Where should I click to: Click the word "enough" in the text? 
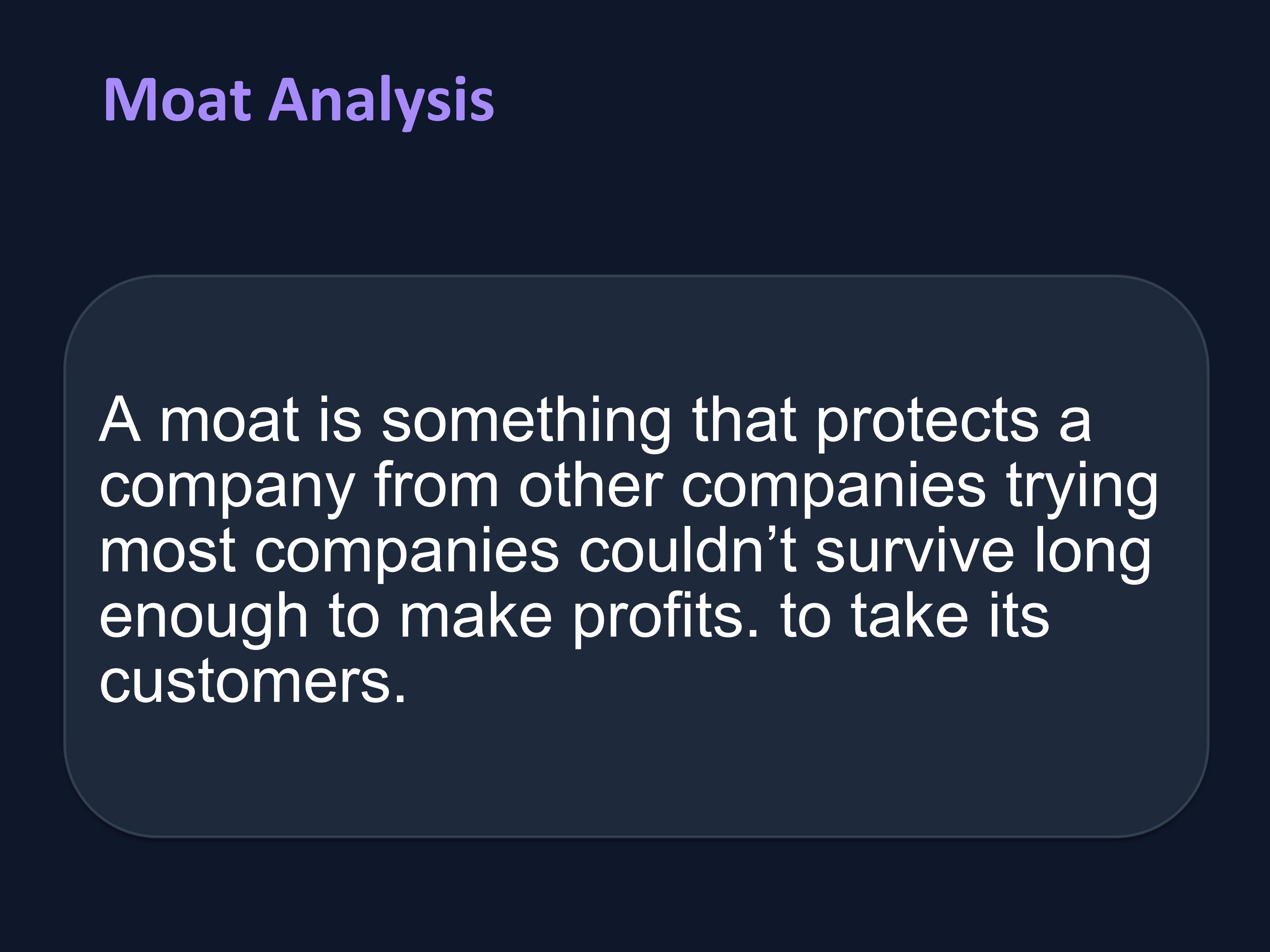click(204, 616)
